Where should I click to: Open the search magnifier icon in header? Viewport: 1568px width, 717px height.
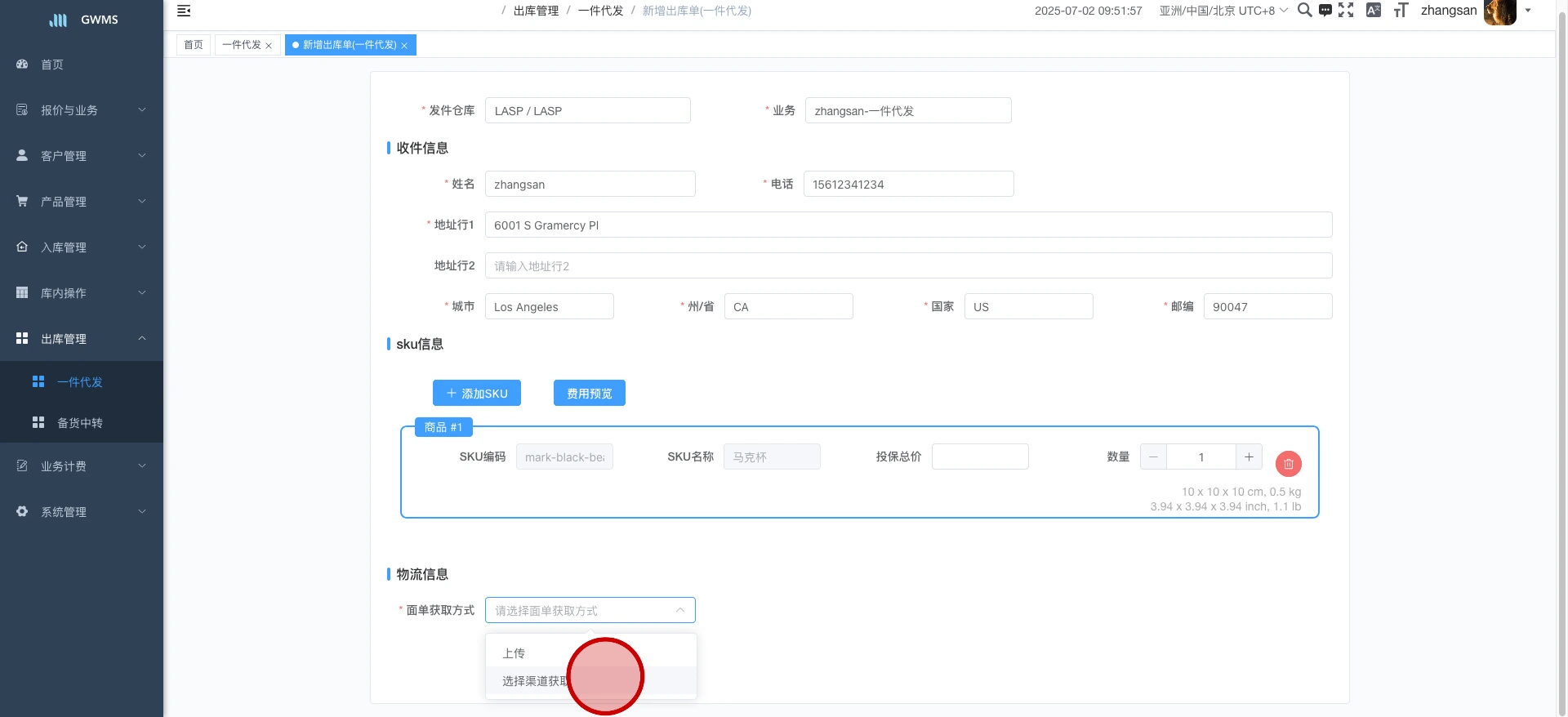[x=1304, y=10]
